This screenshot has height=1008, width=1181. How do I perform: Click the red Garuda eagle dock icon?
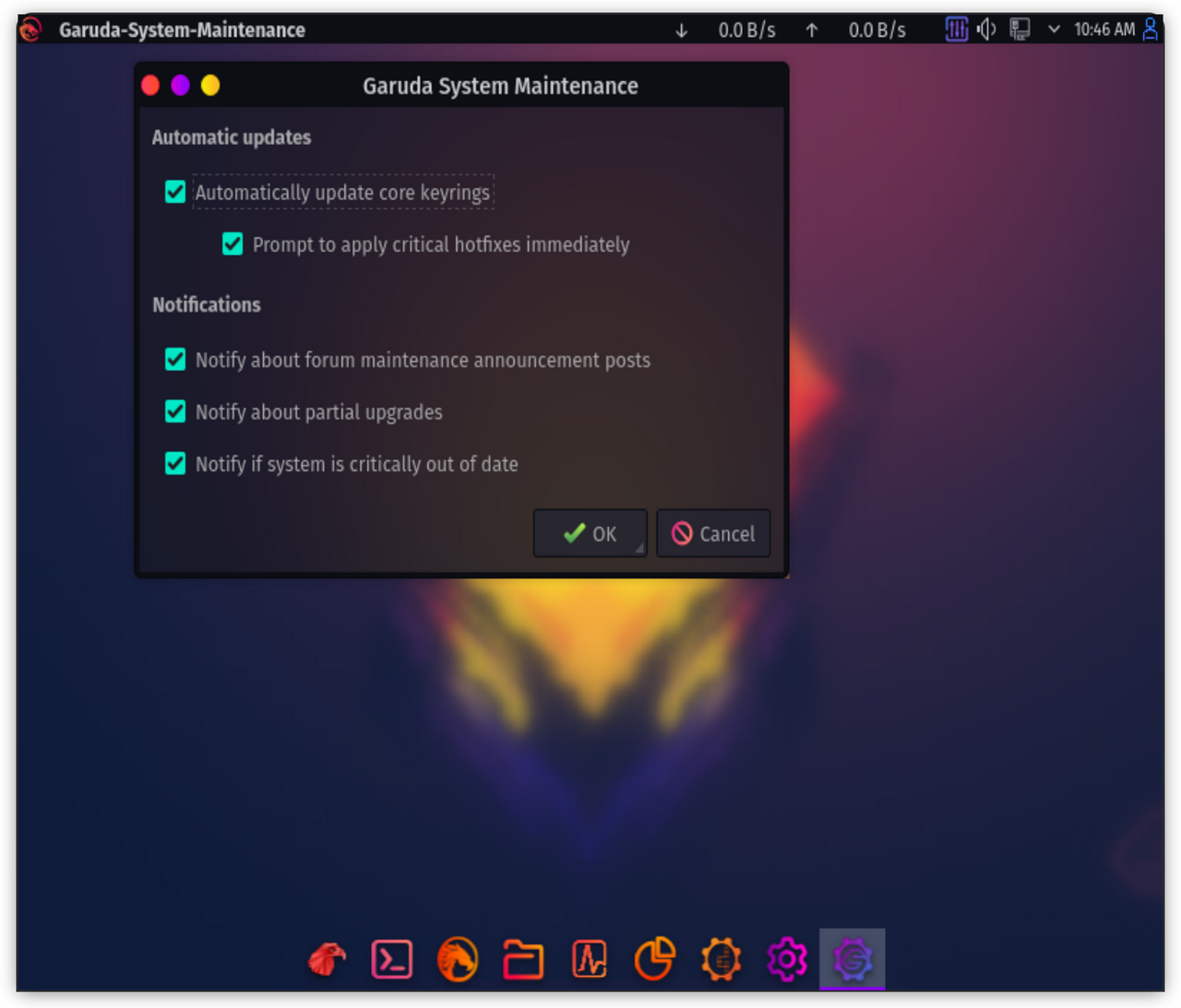click(327, 959)
